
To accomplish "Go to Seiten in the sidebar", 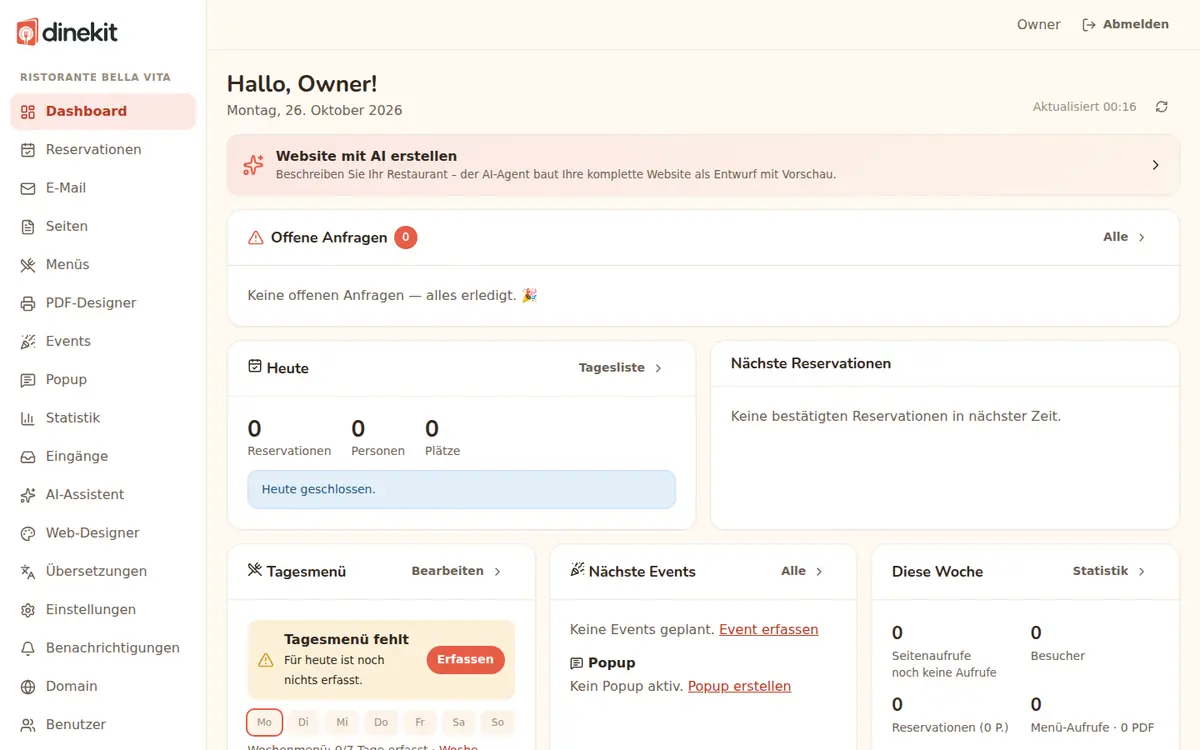I will click(x=103, y=227).
